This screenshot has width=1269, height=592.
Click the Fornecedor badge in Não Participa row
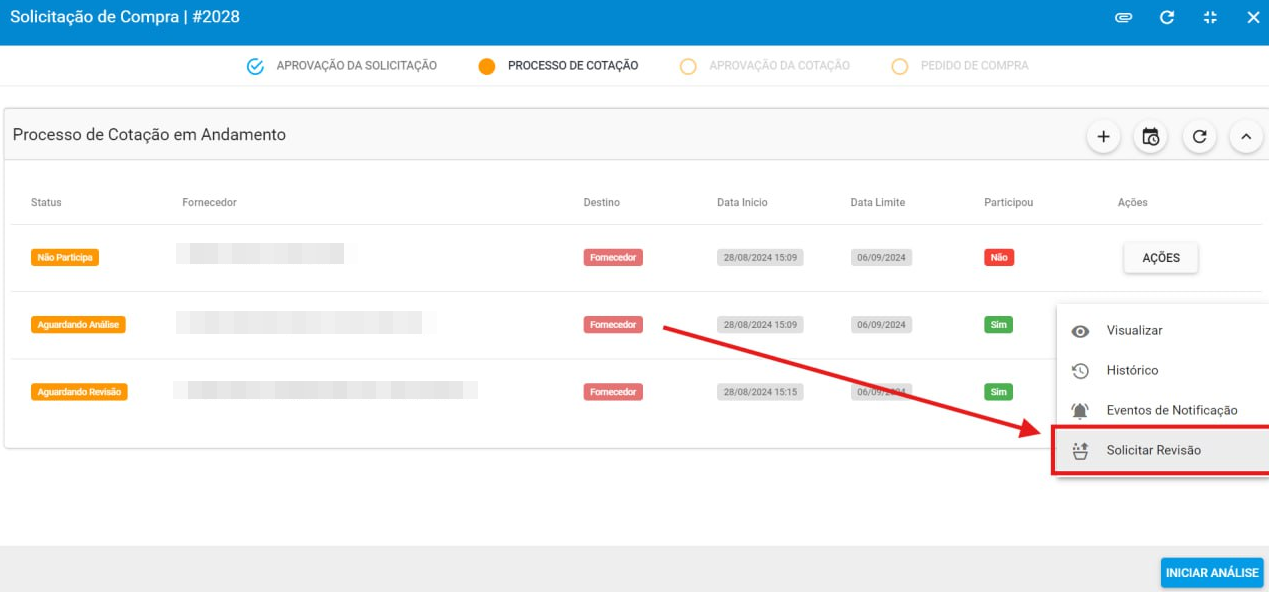(613, 257)
